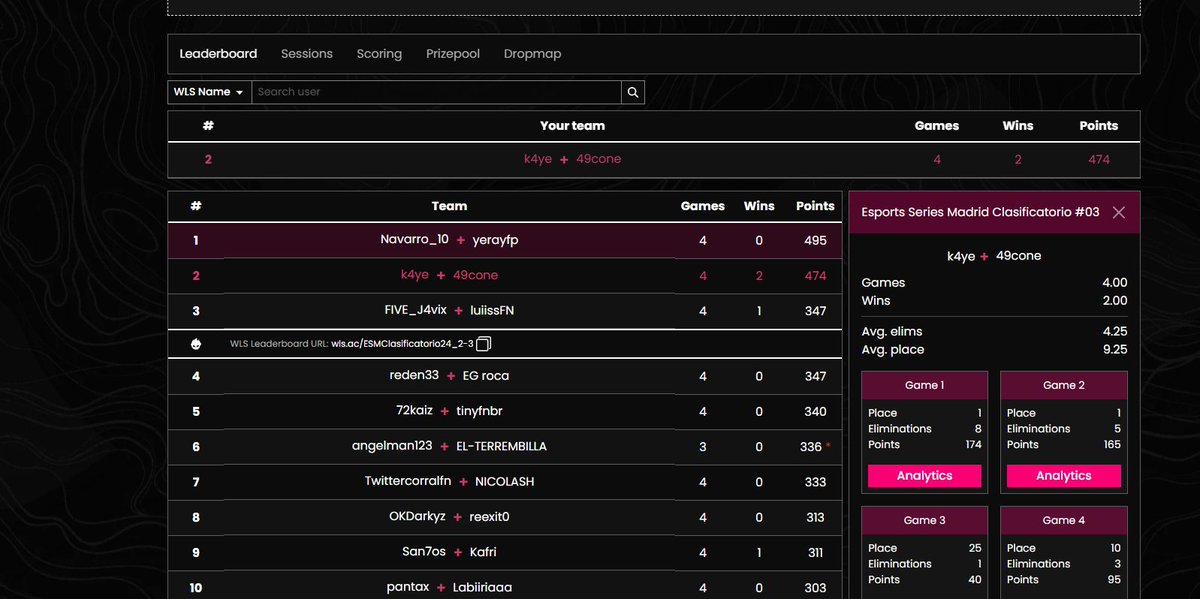
Task: Select player luiissFN
Action: (491, 311)
